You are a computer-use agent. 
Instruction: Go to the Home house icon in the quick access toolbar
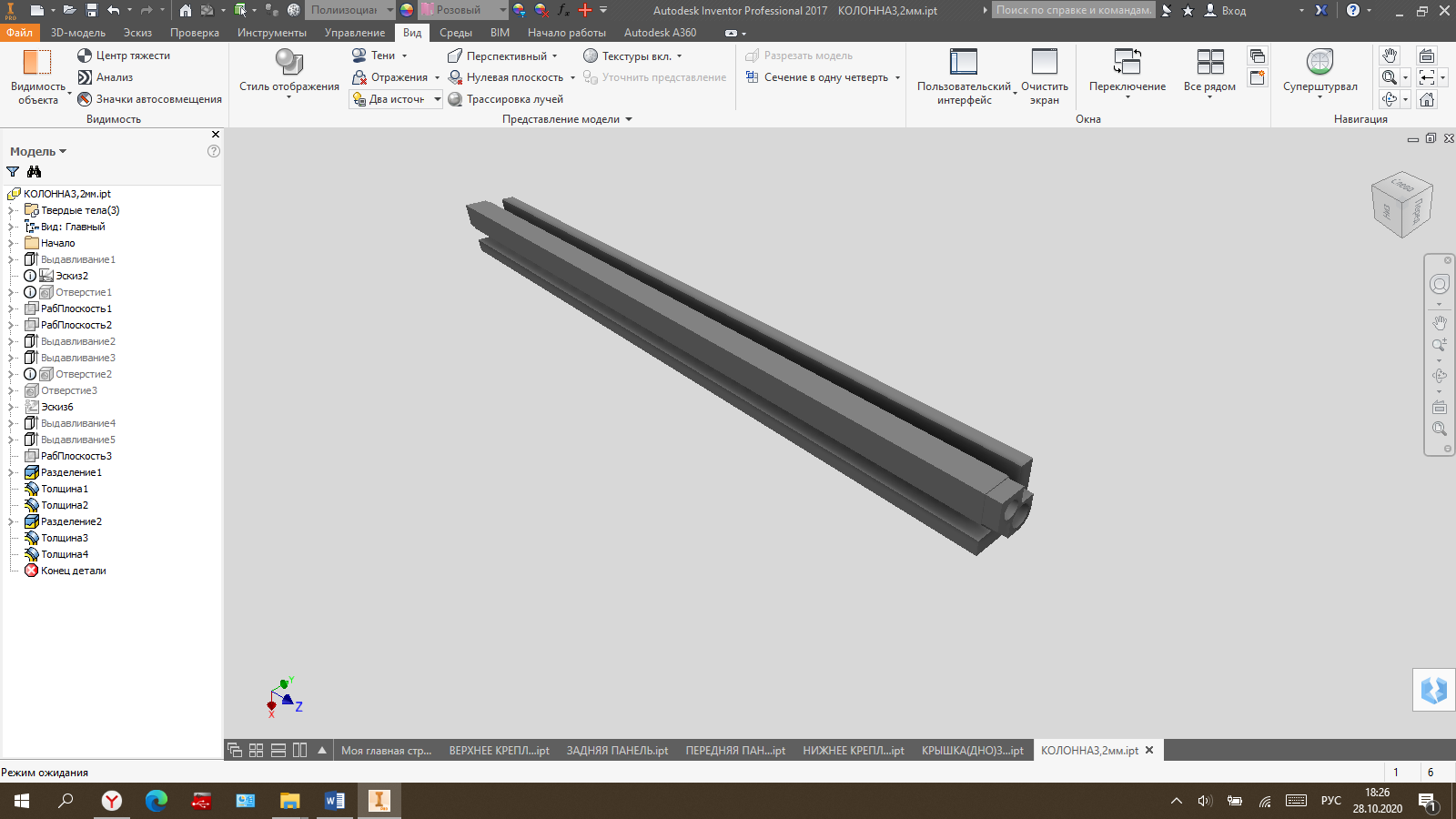pyautogui.click(x=186, y=10)
